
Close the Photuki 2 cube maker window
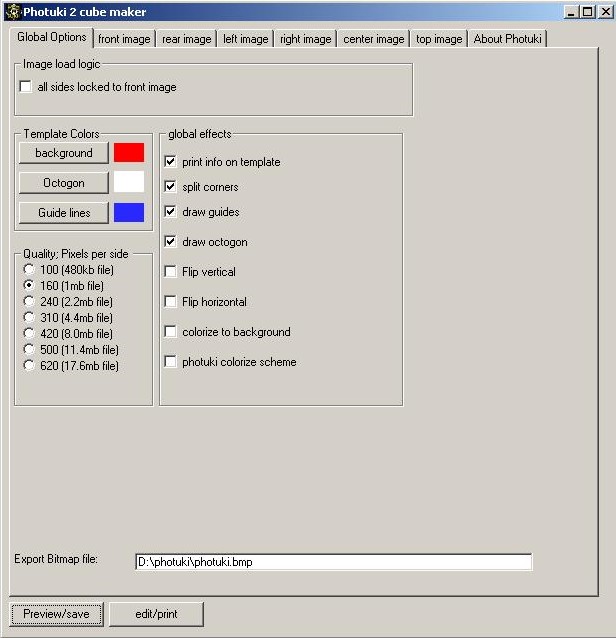[605, 12]
